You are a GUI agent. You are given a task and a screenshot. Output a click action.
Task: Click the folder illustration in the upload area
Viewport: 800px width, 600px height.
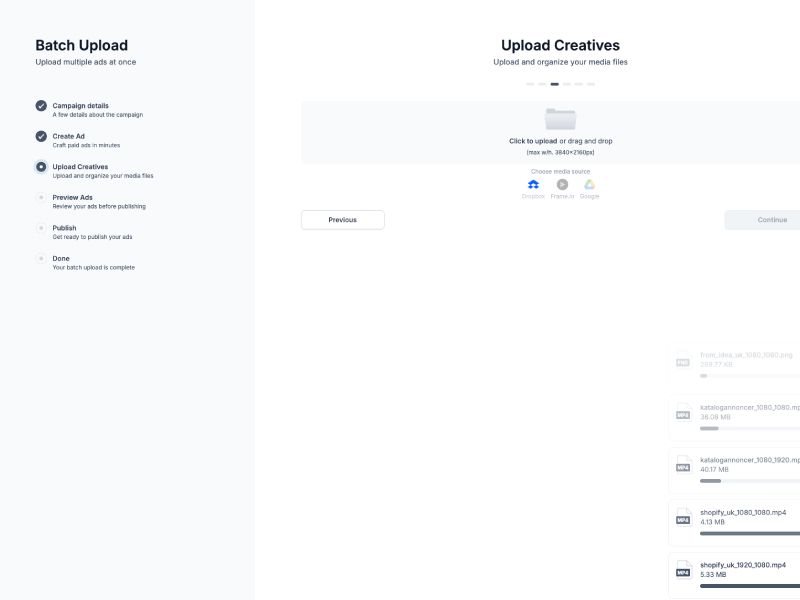pyautogui.click(x=560, y=118)
